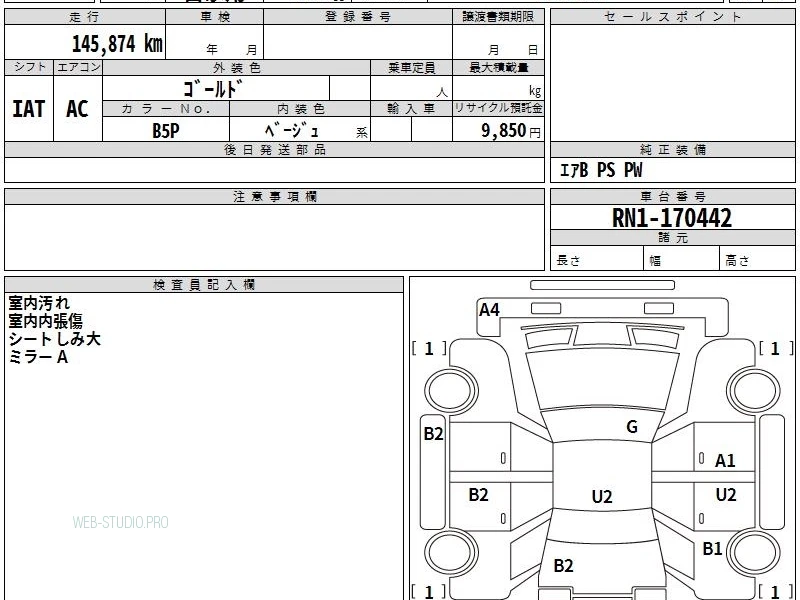Screen dimensions: 800x600
Task: Click the 長さ length field
Action: tap(597, 258)
